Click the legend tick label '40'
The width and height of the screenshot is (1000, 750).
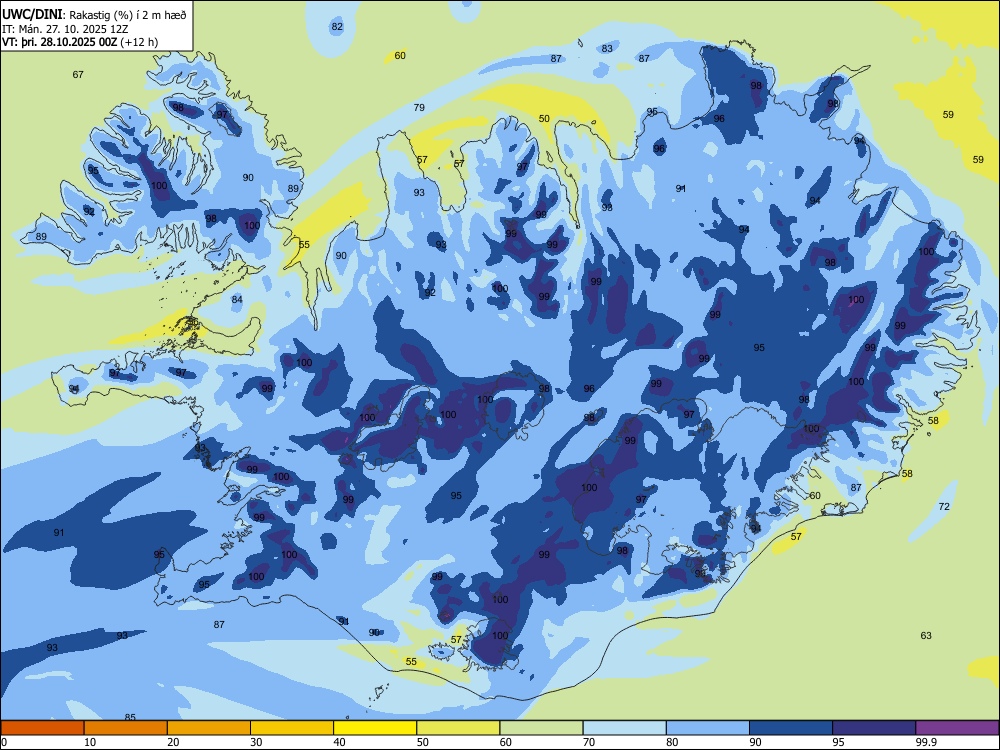pos(339,742)
